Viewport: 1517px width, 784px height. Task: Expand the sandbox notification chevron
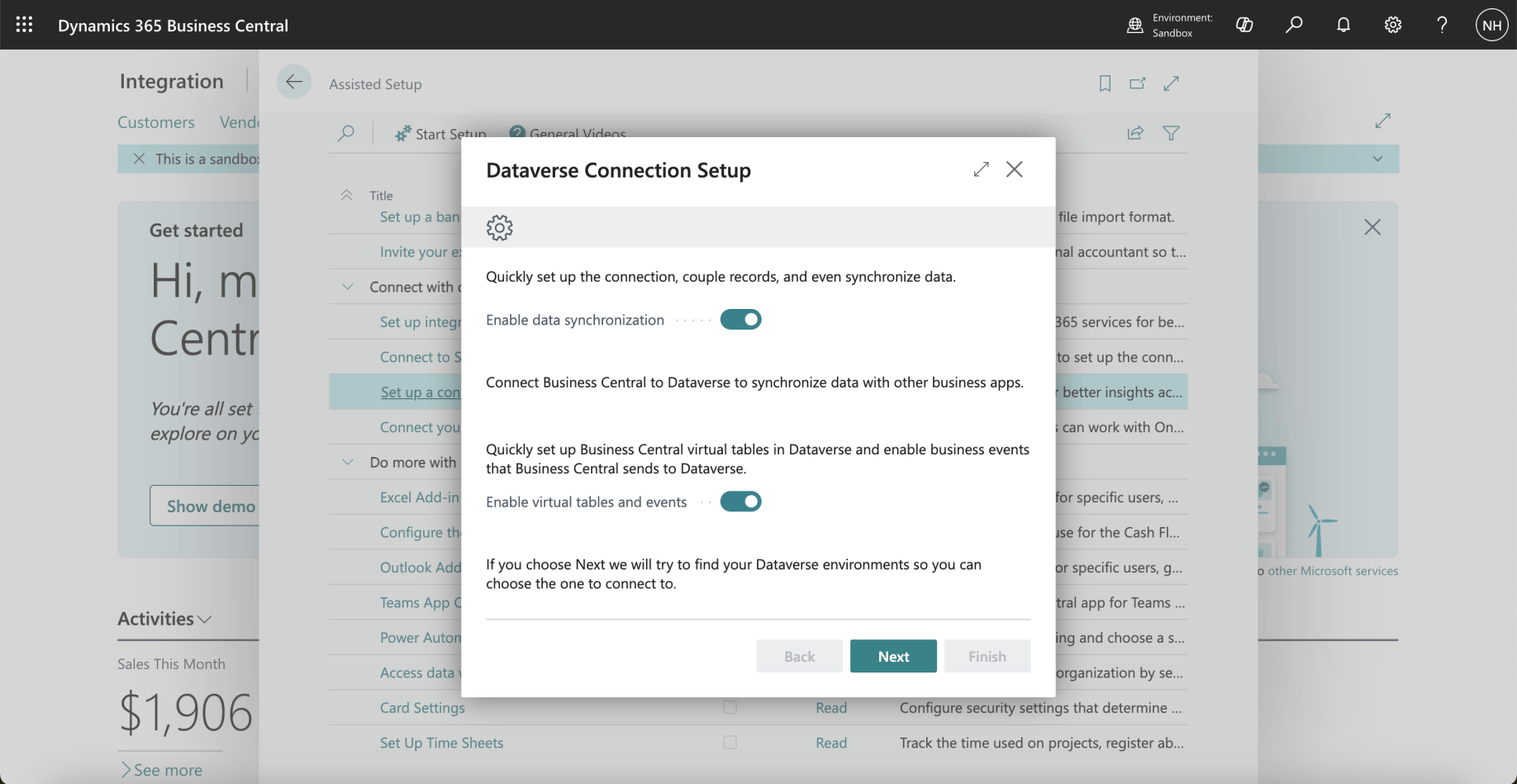1377,159
